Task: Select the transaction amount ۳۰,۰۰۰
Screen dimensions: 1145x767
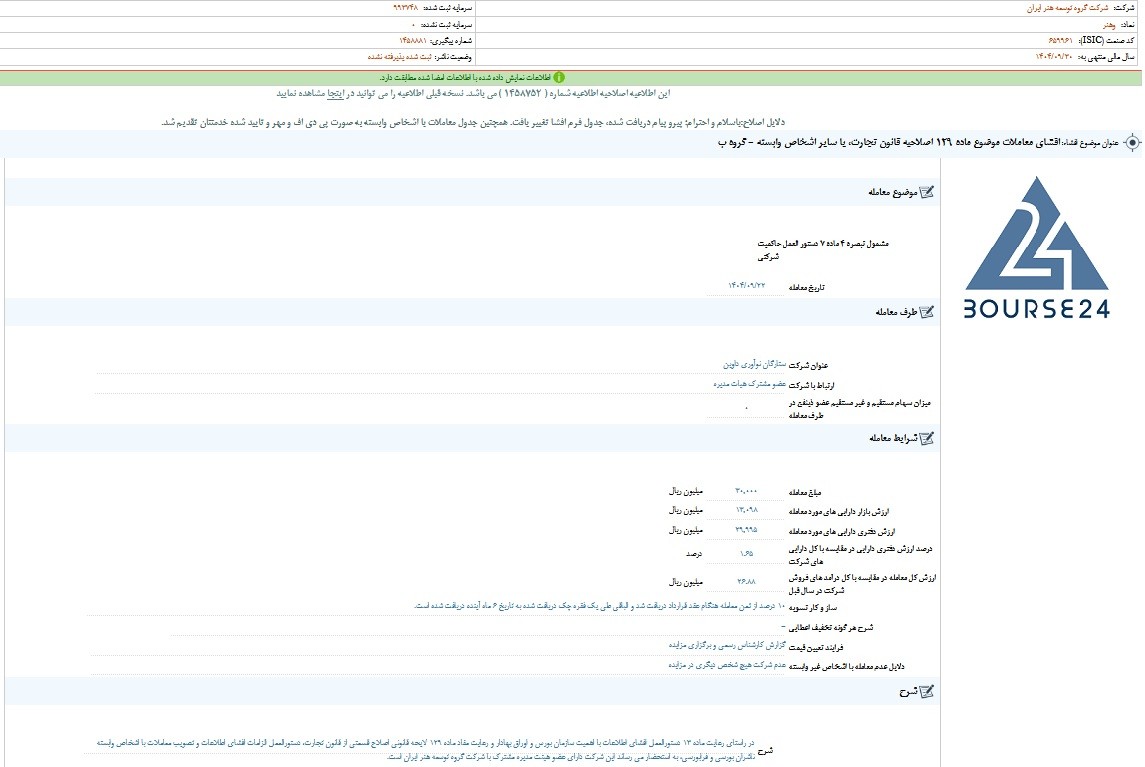Action: point(746,491)
